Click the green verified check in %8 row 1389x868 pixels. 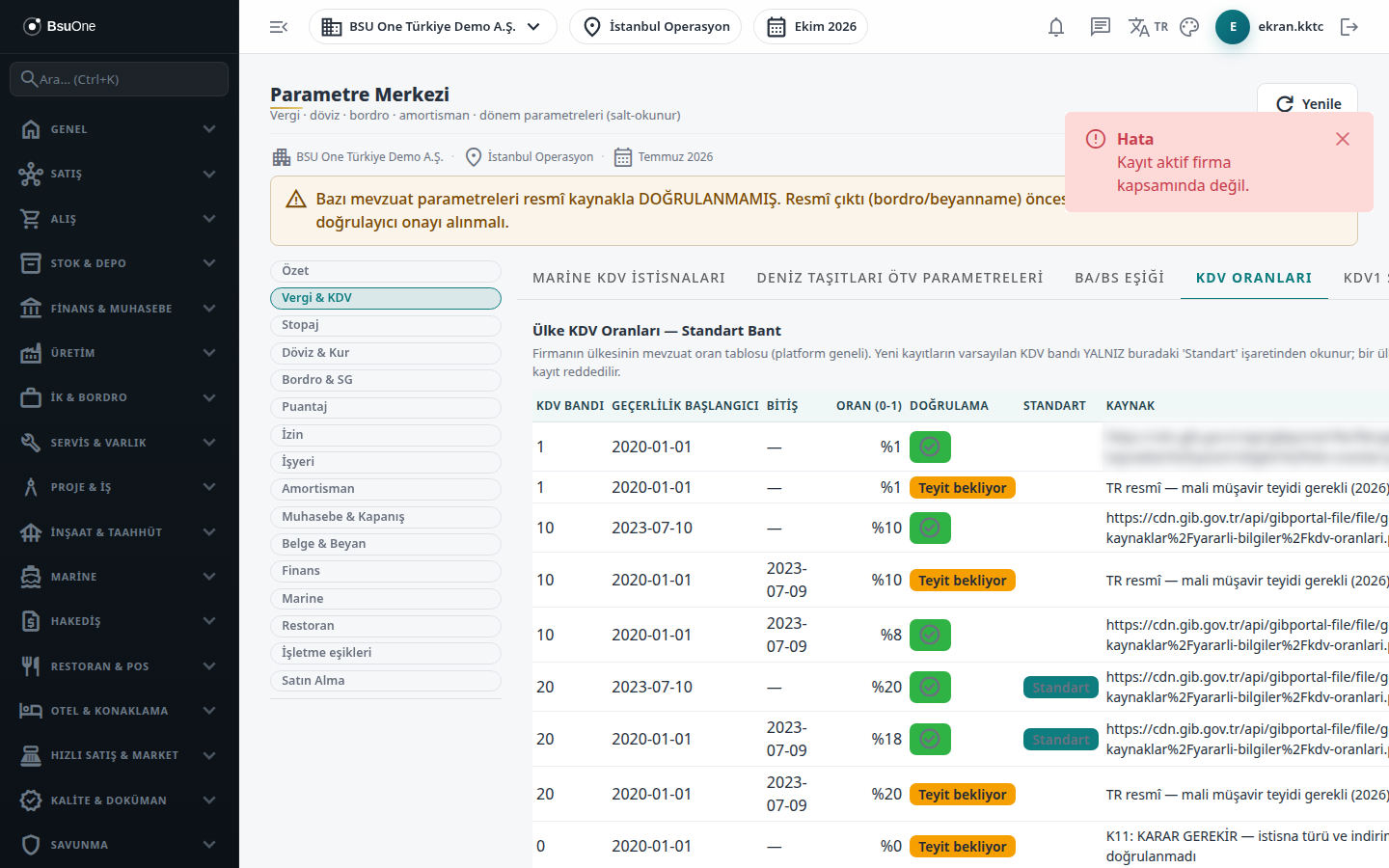pos(930,635)
